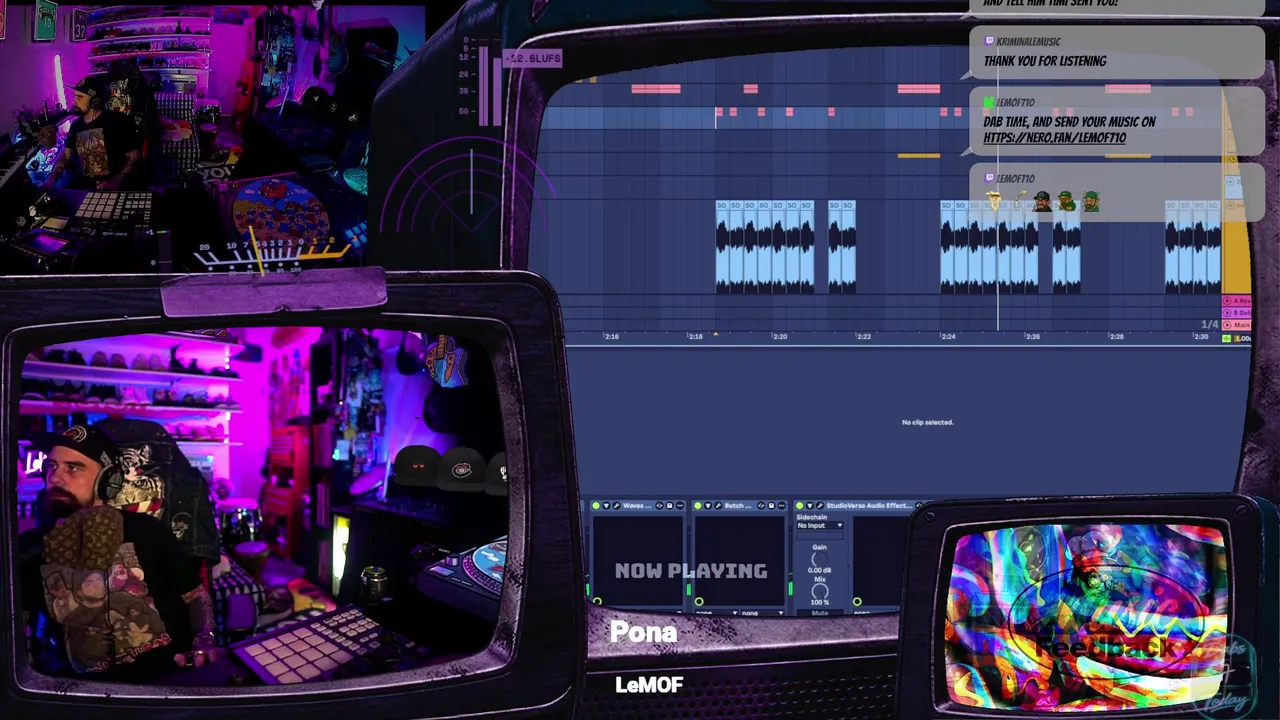Open the Waves device more options icon
The height and width of the screenshot is (720, 1280).
point(680,506)
